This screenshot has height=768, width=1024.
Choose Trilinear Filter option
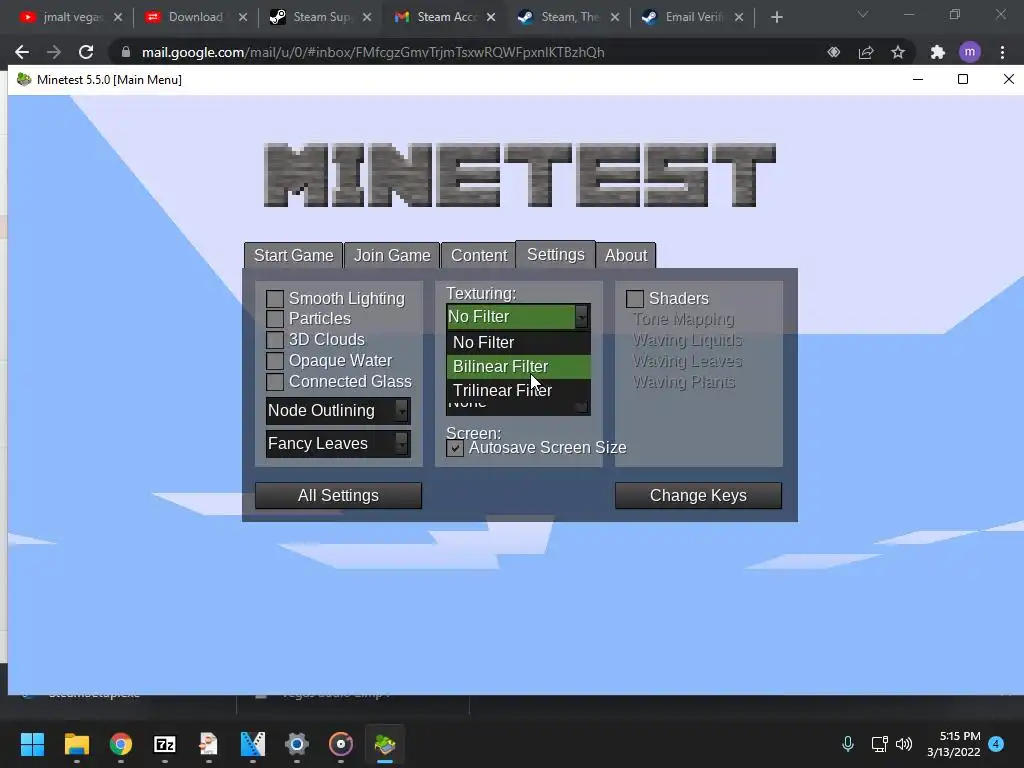518,391
